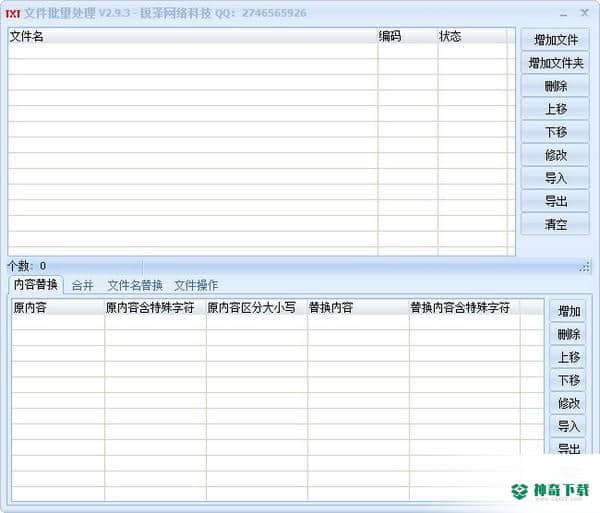Click the 编码 column header

[x=408, y=36]
